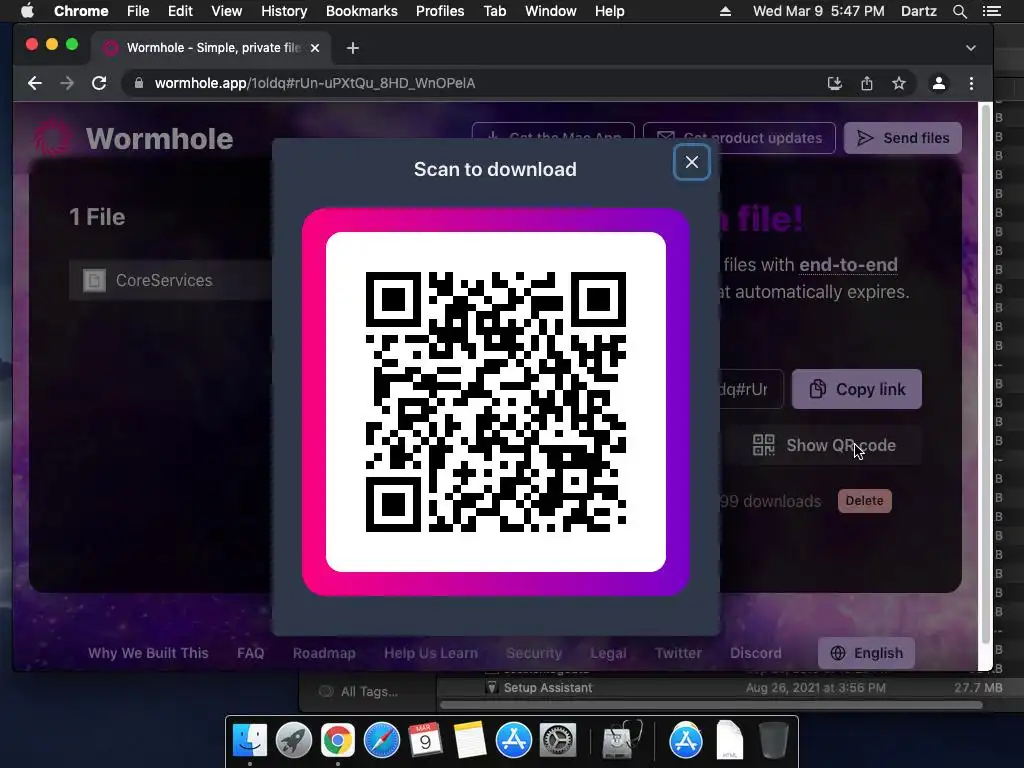Click the share page icon

click(867, 83)
